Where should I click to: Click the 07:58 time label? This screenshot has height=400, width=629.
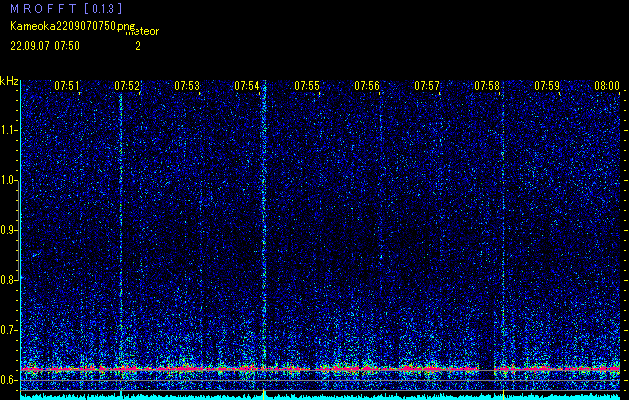(x=487, y=86)
